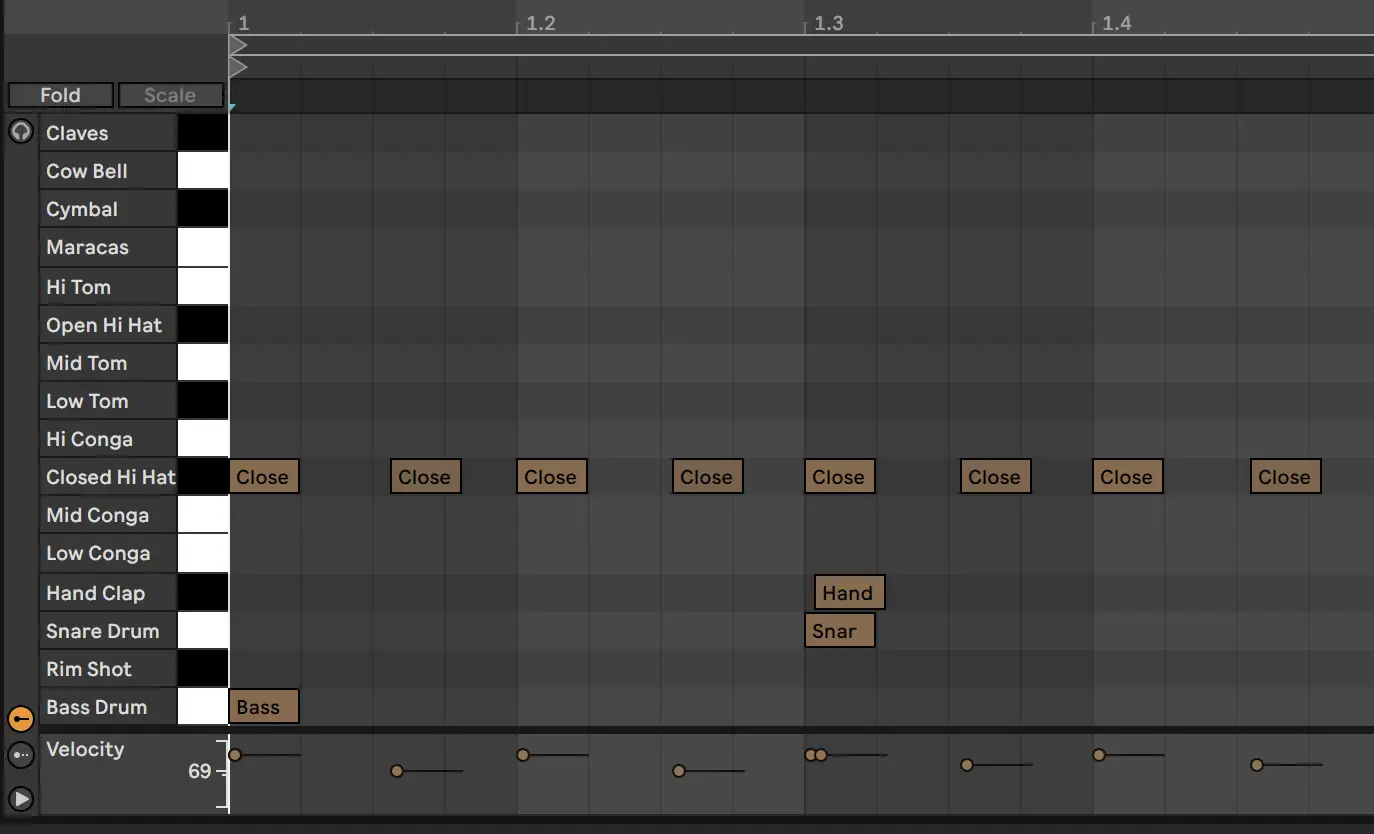This screenshot has height=834, width=1374.
Task: Click the 1.3 beat number in the time ruler
Action: tap(828, 22)
